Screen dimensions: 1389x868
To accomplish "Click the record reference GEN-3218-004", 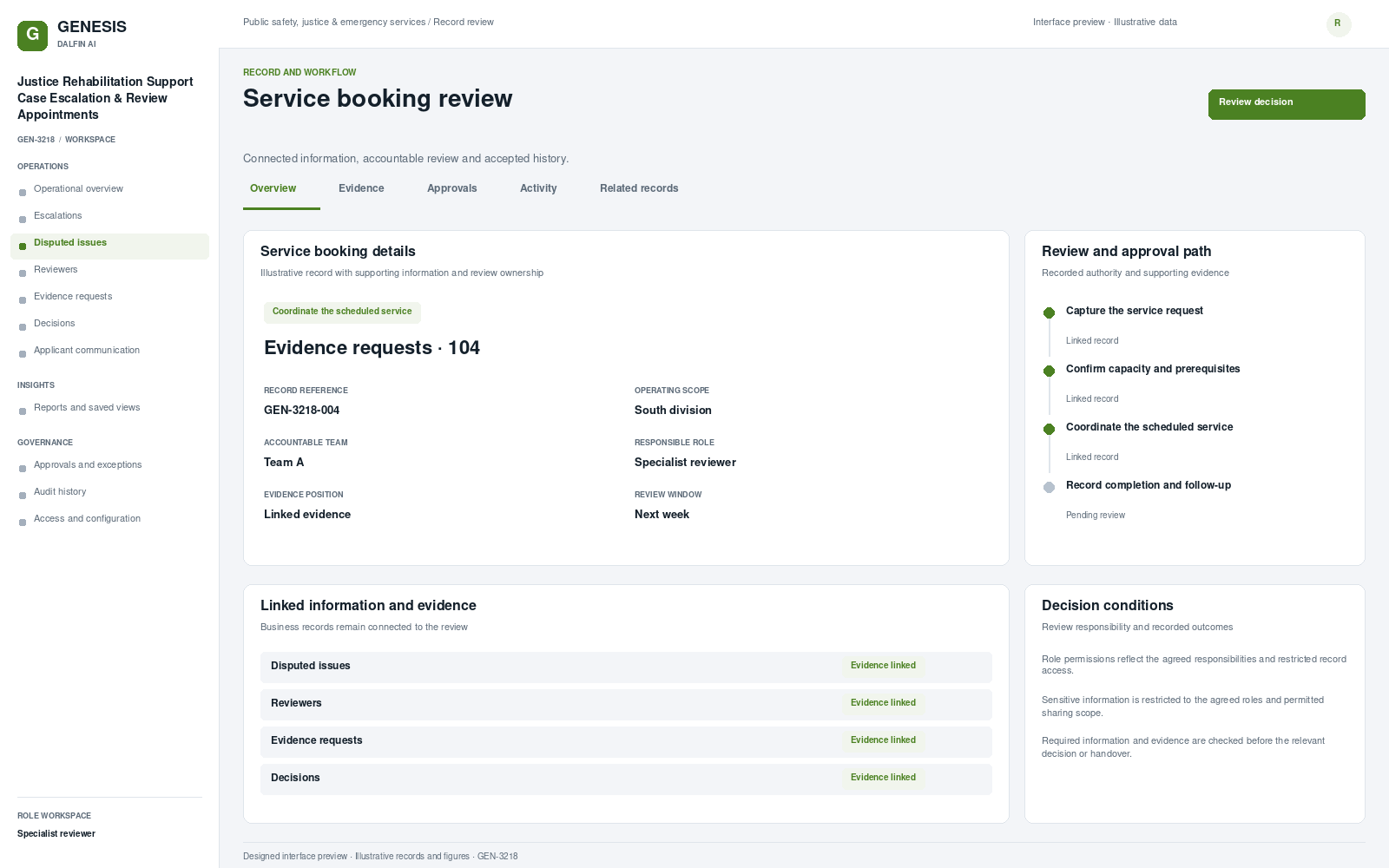I will (x=301, y=411).
